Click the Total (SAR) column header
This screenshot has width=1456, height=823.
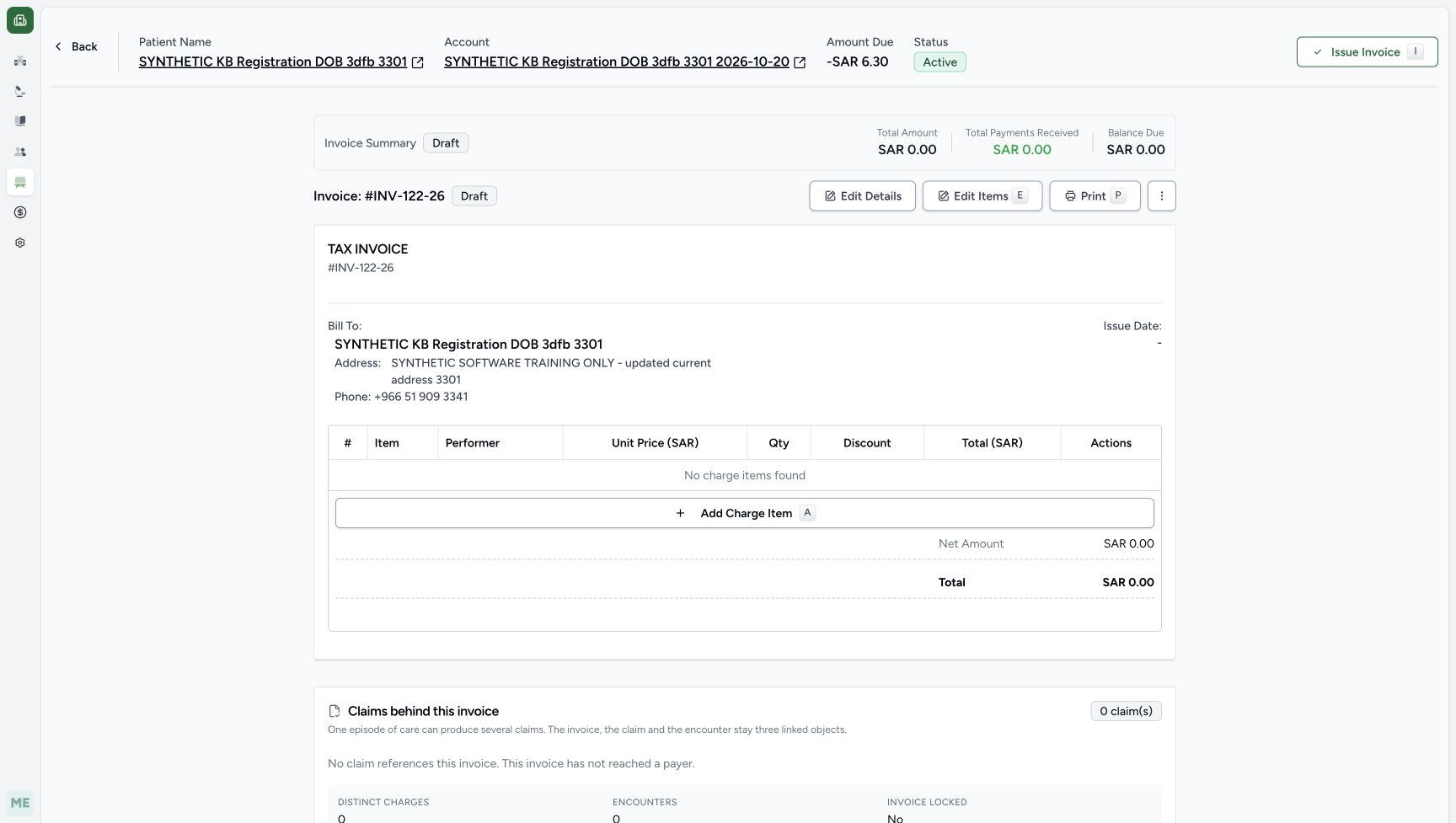pos(992,443)
